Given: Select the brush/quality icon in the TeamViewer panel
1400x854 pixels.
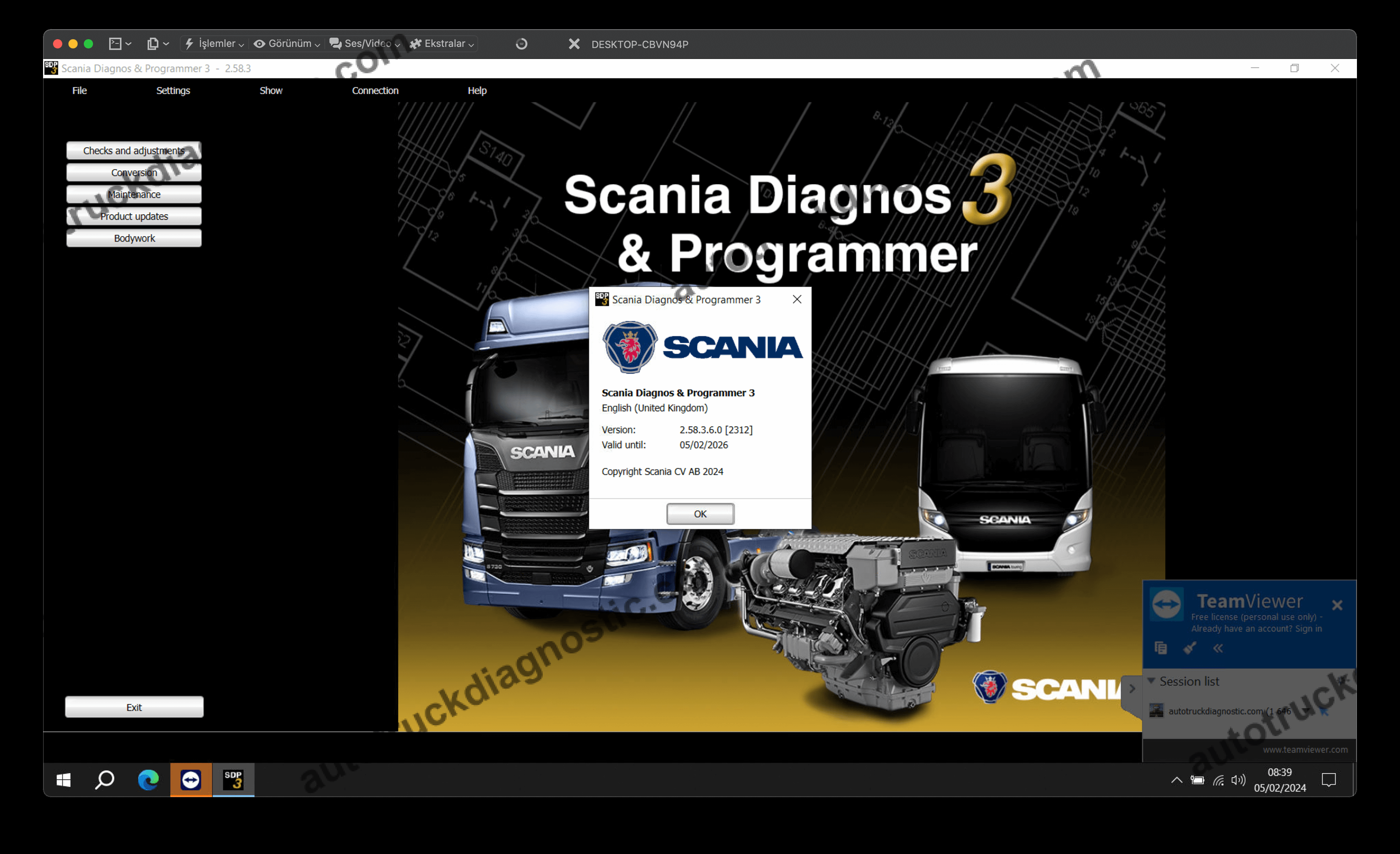Looking at the screenshot, I should click(1190, 648).
